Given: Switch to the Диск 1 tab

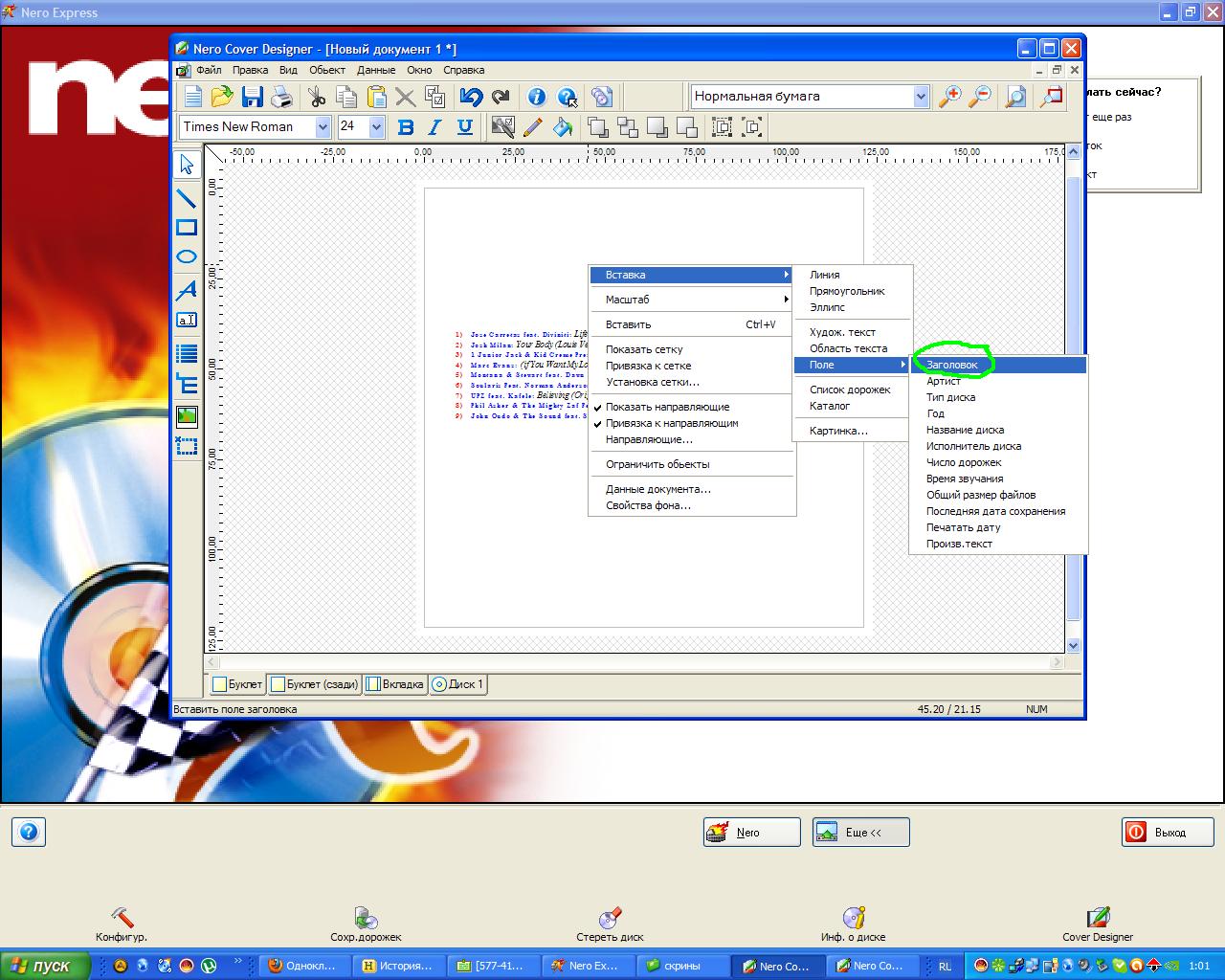Looking at the screenshot, I should coord(457,684).
